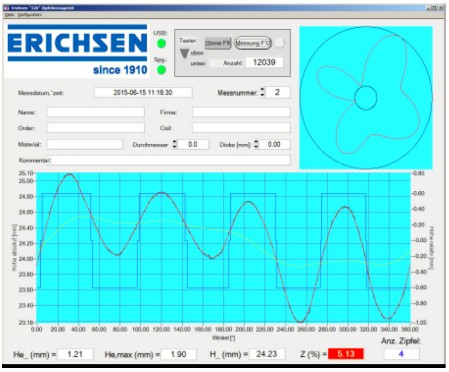
Task: Click the Dicke [mm] stepper arrows
Action: tap(256, 144)
